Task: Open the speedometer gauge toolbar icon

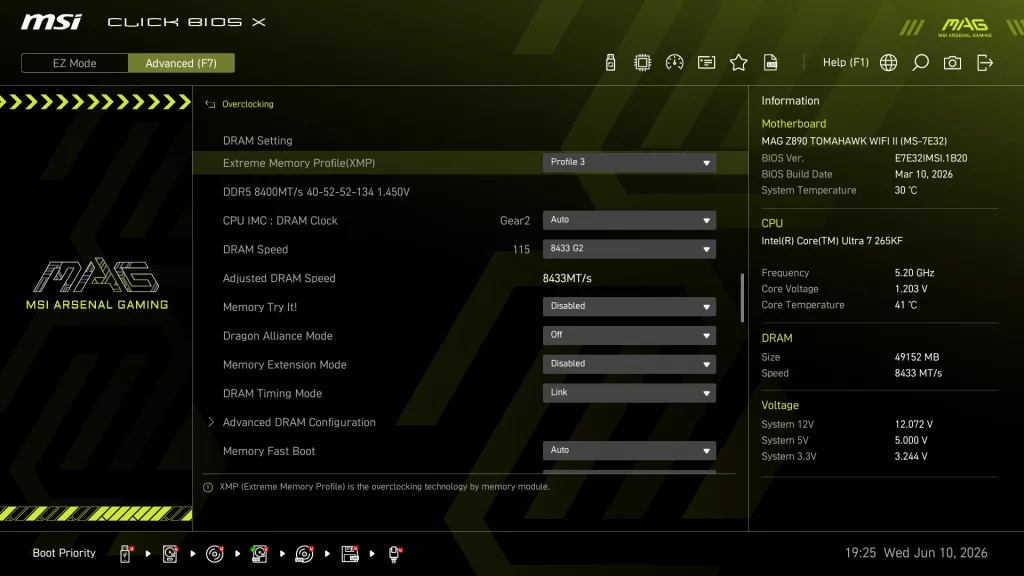Action: pos(674,63)
